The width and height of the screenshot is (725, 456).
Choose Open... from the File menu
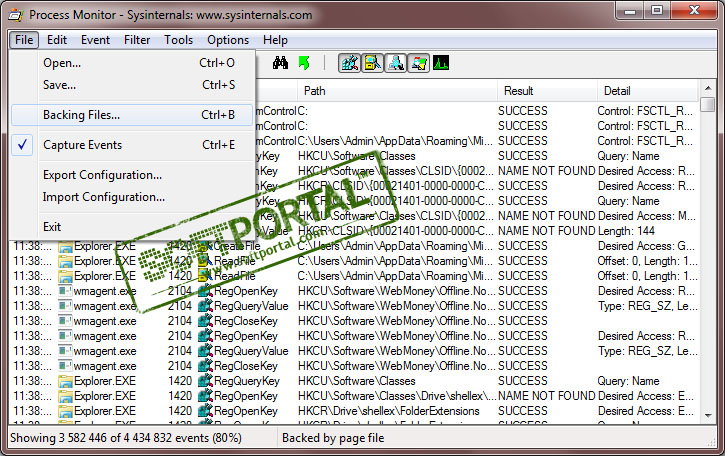(x=132, y=63)
